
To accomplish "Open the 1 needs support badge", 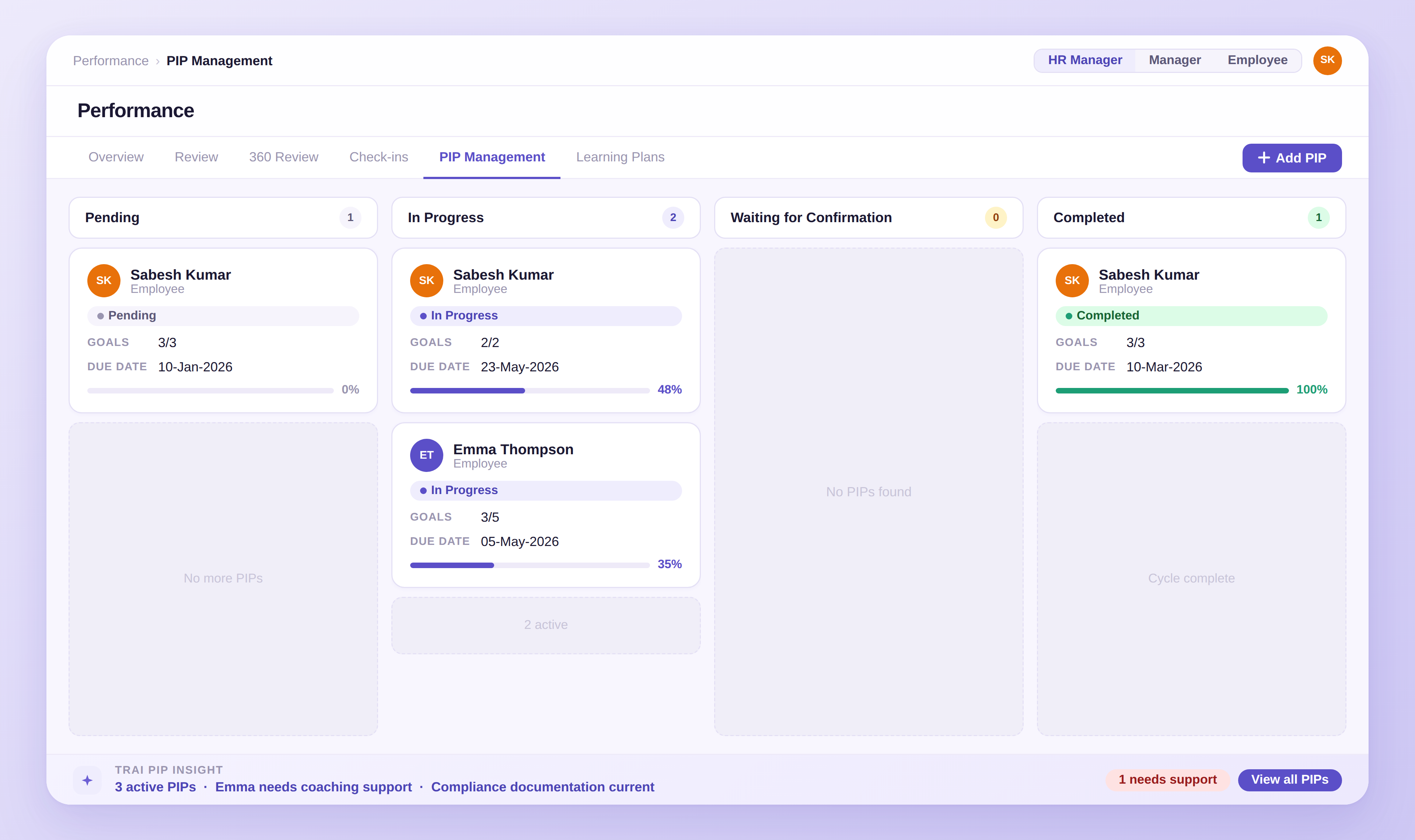I will tap(1167, 780).
